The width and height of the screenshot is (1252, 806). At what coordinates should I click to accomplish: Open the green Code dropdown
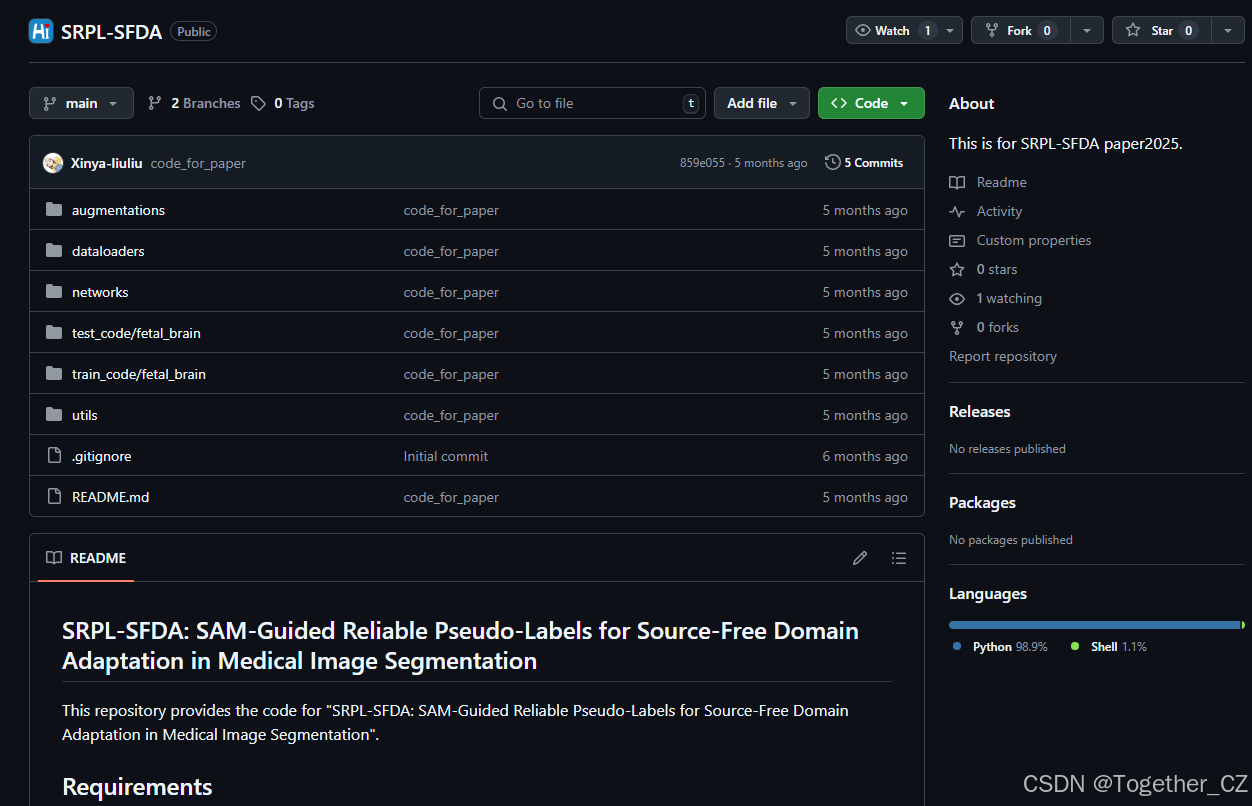click(871, 103)
